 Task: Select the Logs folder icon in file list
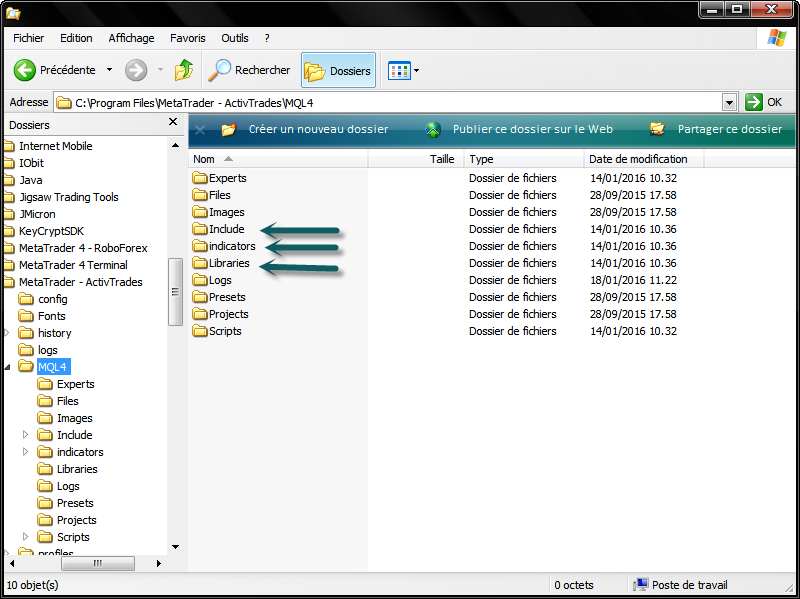200,280
